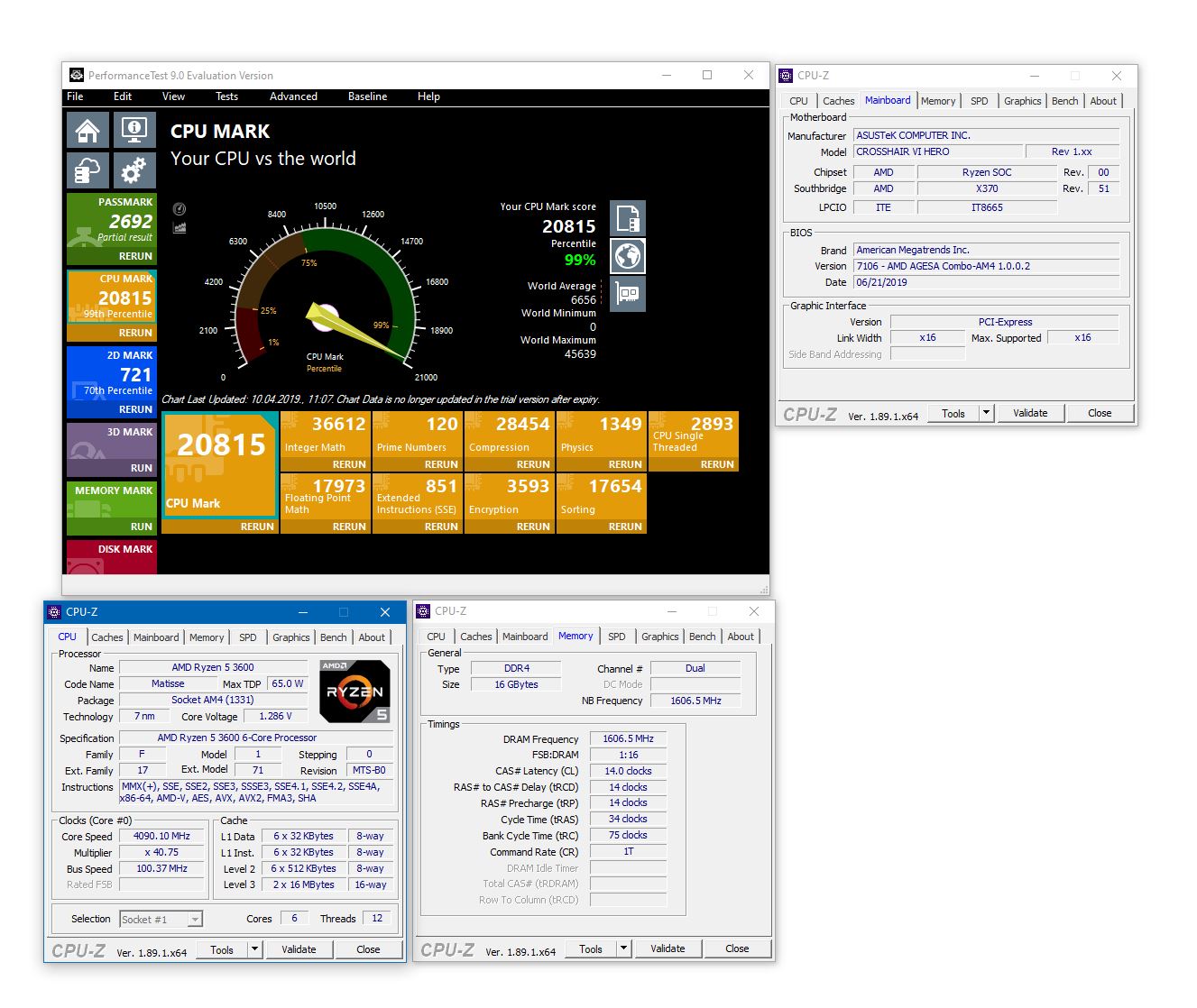The width and height of the screenshot is (1197, 1008).
Task: Expand Tools dropdown arrow in Mainboard CPU-Z window
Action: click(x=986, y=413)
